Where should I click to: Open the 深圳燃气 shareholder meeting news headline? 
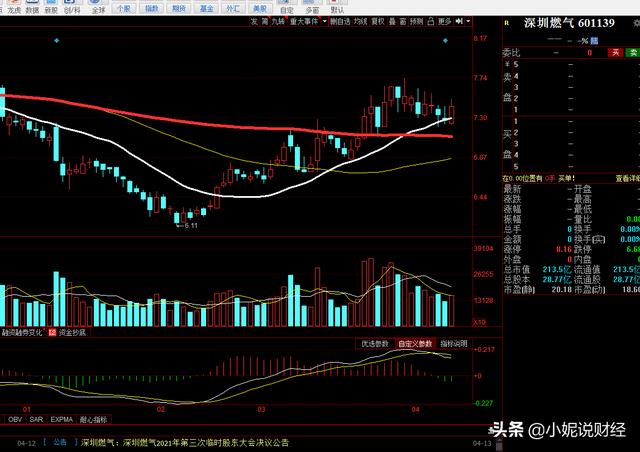coord(185,442)
